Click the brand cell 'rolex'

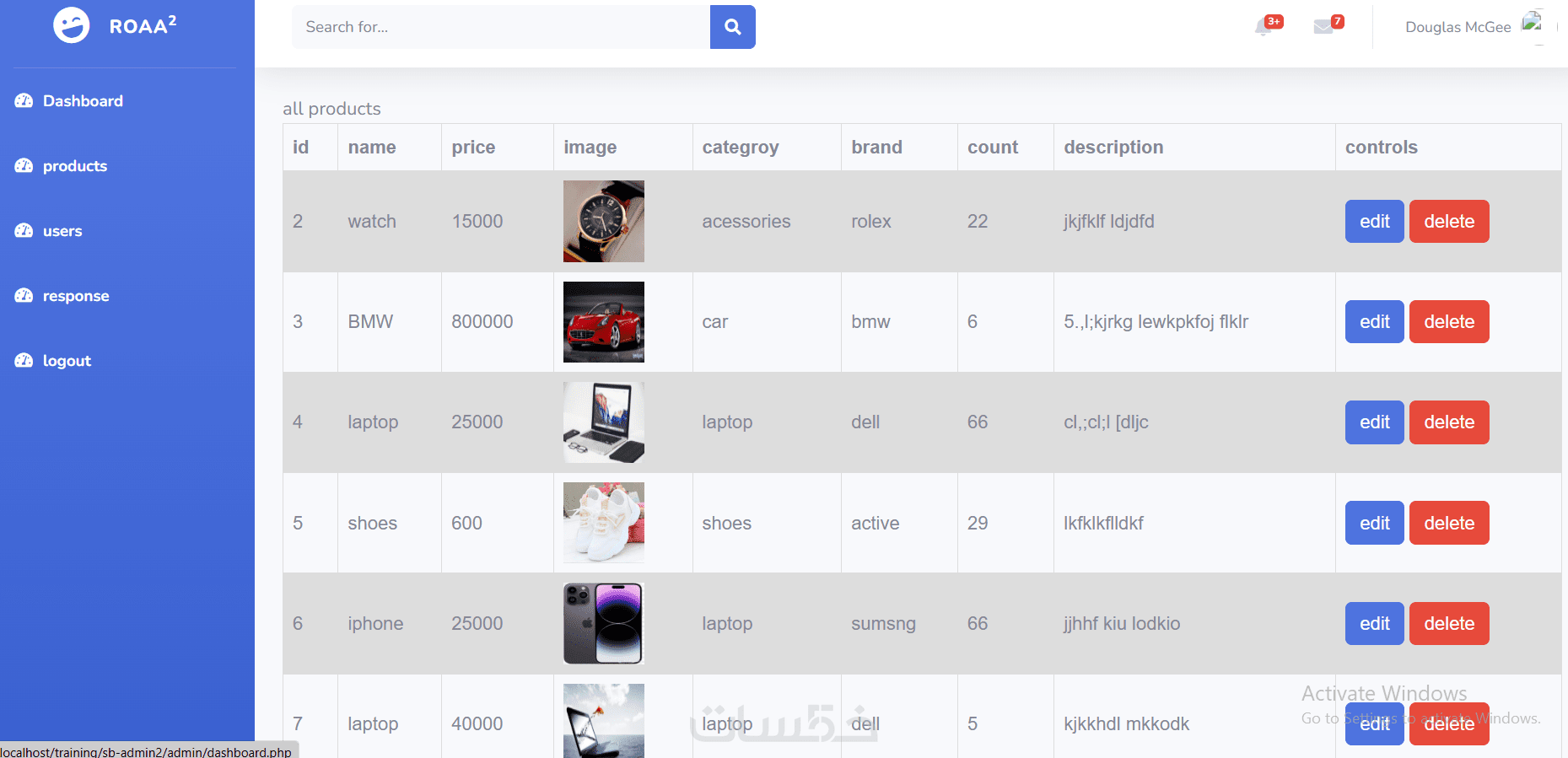click(871, 221)
